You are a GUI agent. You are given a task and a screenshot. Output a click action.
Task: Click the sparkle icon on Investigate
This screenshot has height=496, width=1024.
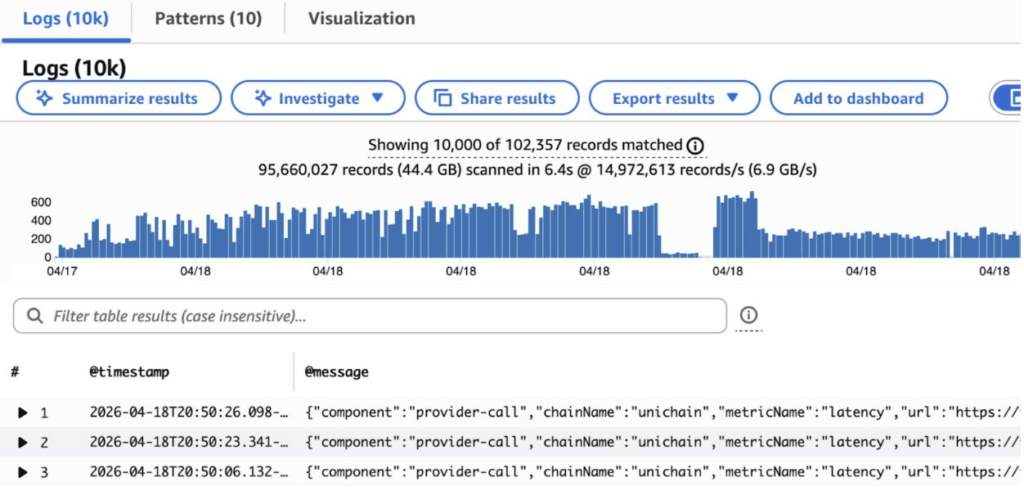(x=263, y=98)
